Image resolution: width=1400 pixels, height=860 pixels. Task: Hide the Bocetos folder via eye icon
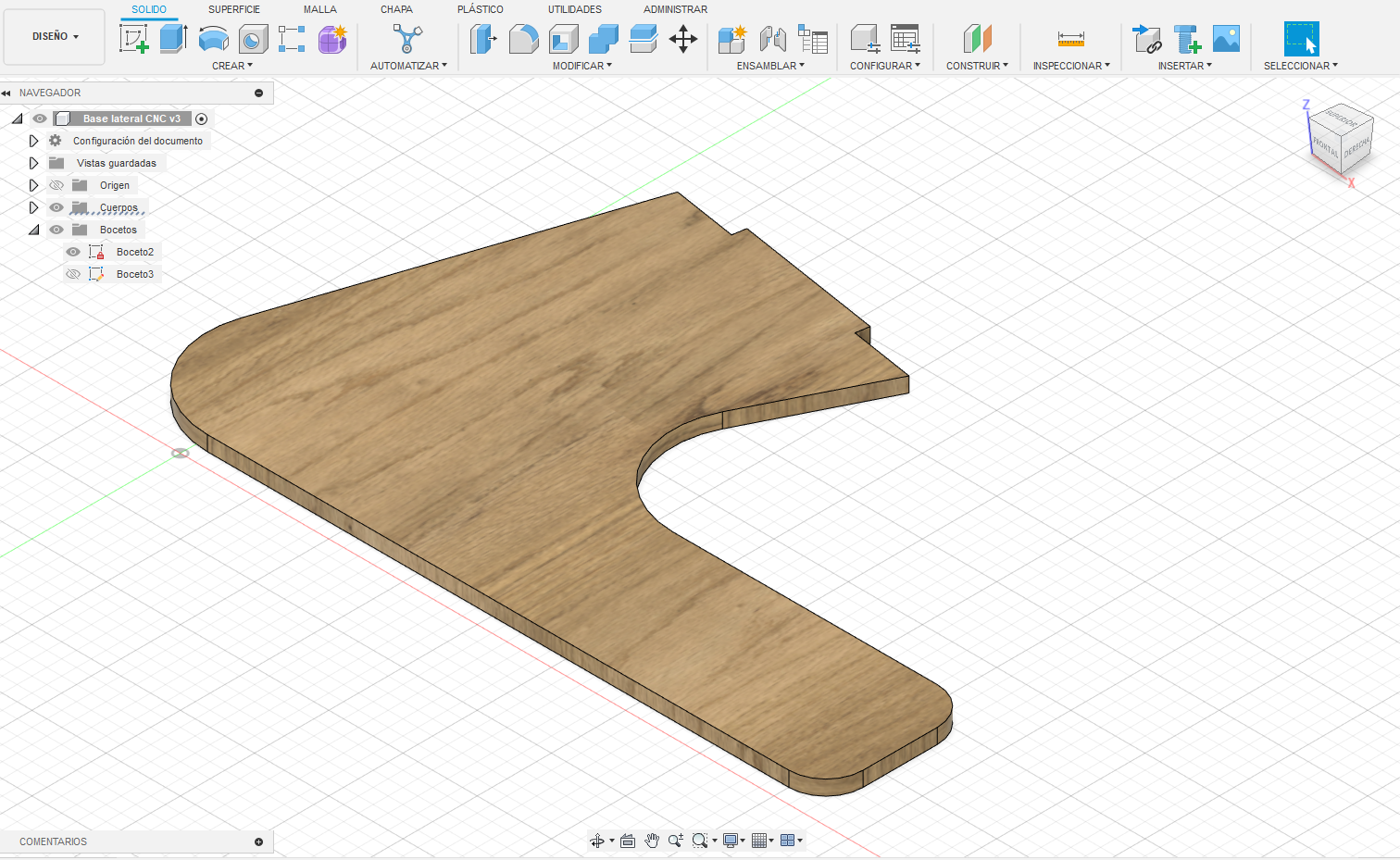coord(56,230)
